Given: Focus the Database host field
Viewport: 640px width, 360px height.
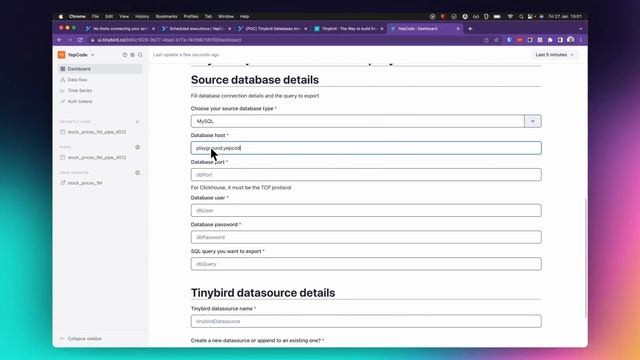Looking at the screenshot, I should pyautogui.click(x=366, y=148).
